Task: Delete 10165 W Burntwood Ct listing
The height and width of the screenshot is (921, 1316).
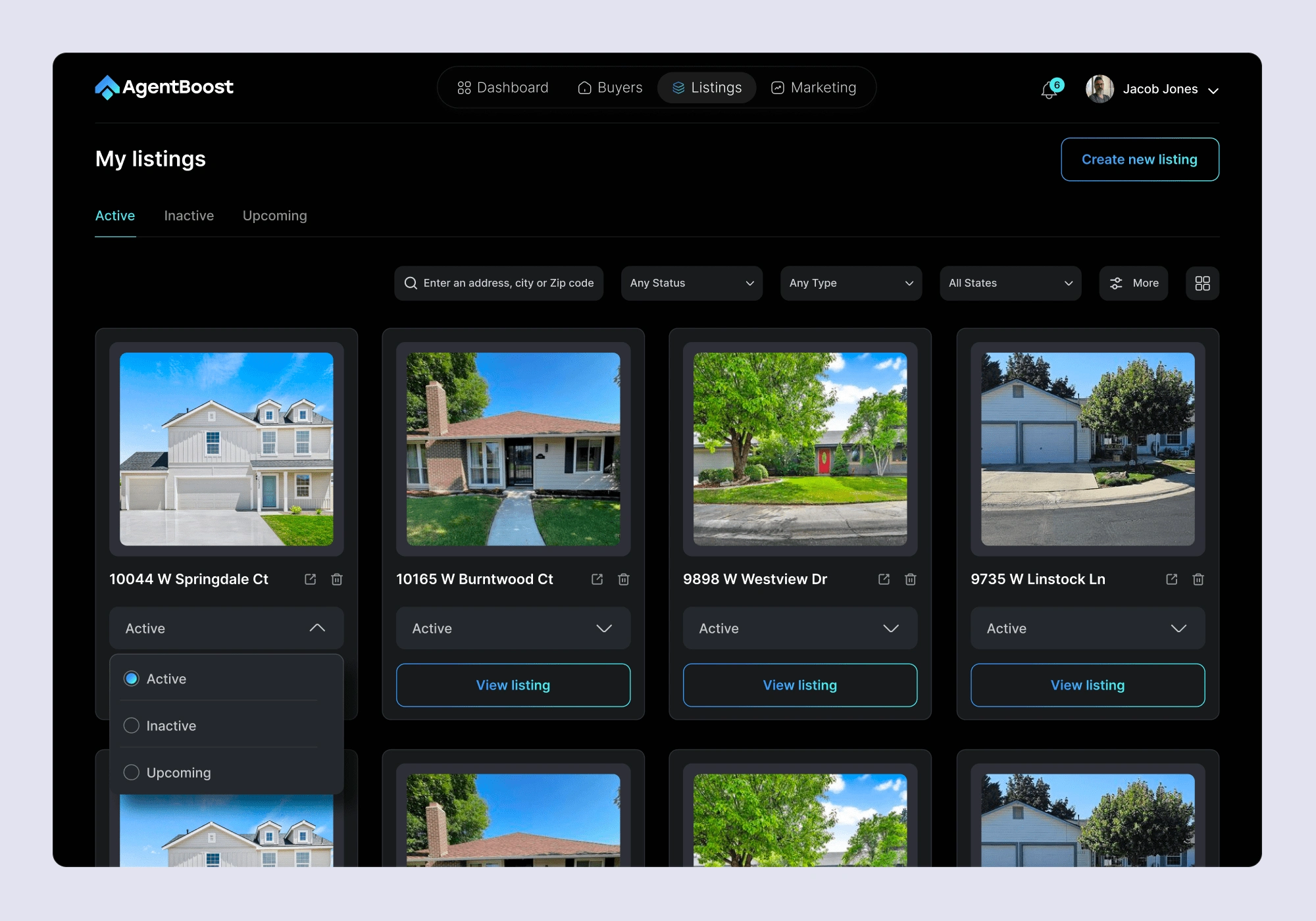Action: (x=624, y=580)
